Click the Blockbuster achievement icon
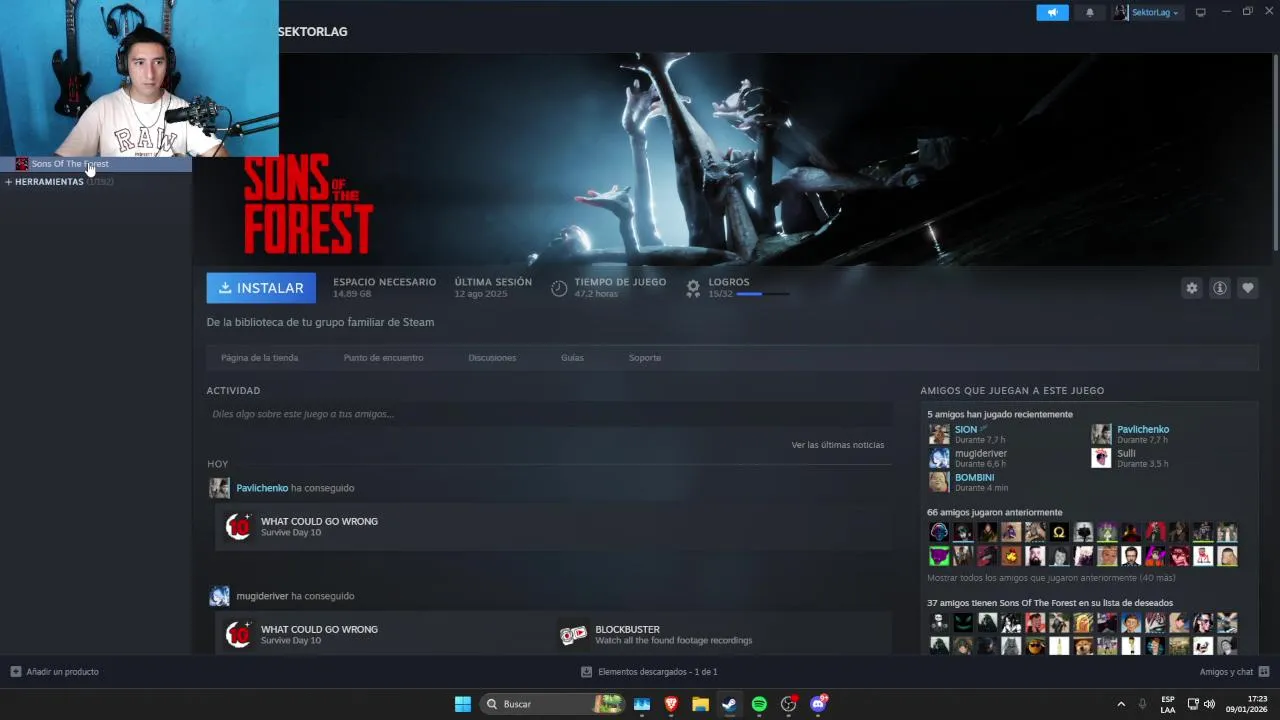The height and width of the screenshot is (720, 1280). pos(573,635)
